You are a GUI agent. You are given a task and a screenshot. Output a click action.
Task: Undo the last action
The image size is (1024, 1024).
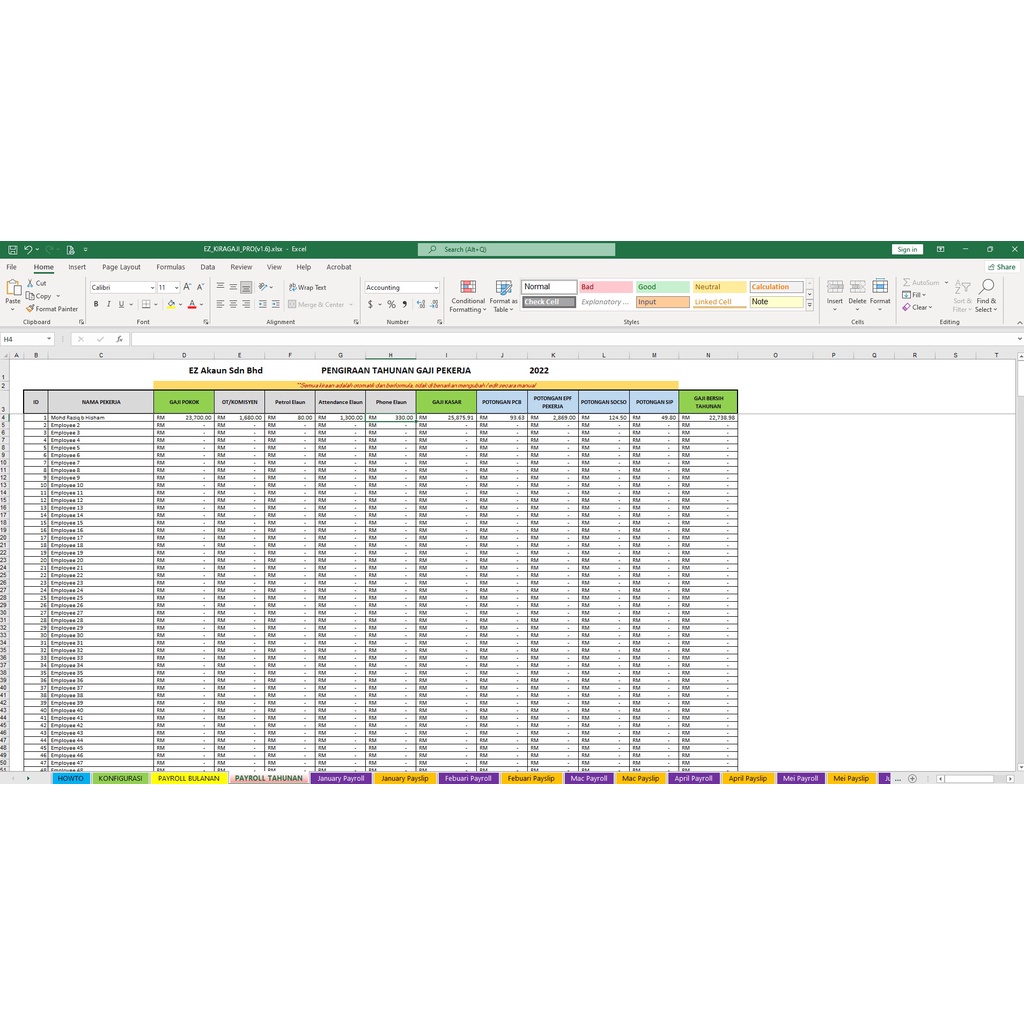click(28, 249)
